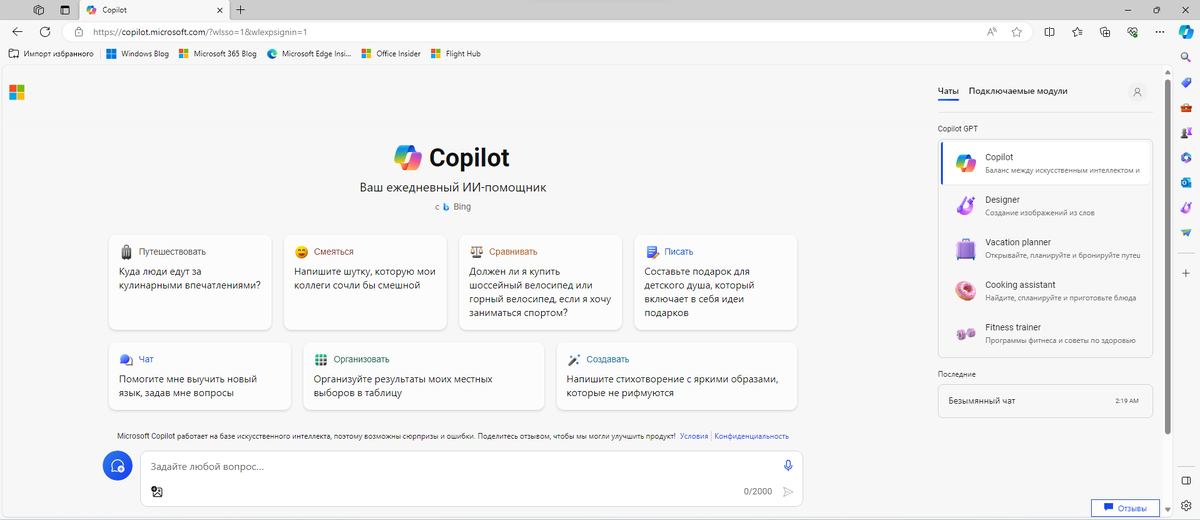Choose the Сравнивать suggestion card
The height and width of the screenshot is (520, 1200).
pos(540,282)
